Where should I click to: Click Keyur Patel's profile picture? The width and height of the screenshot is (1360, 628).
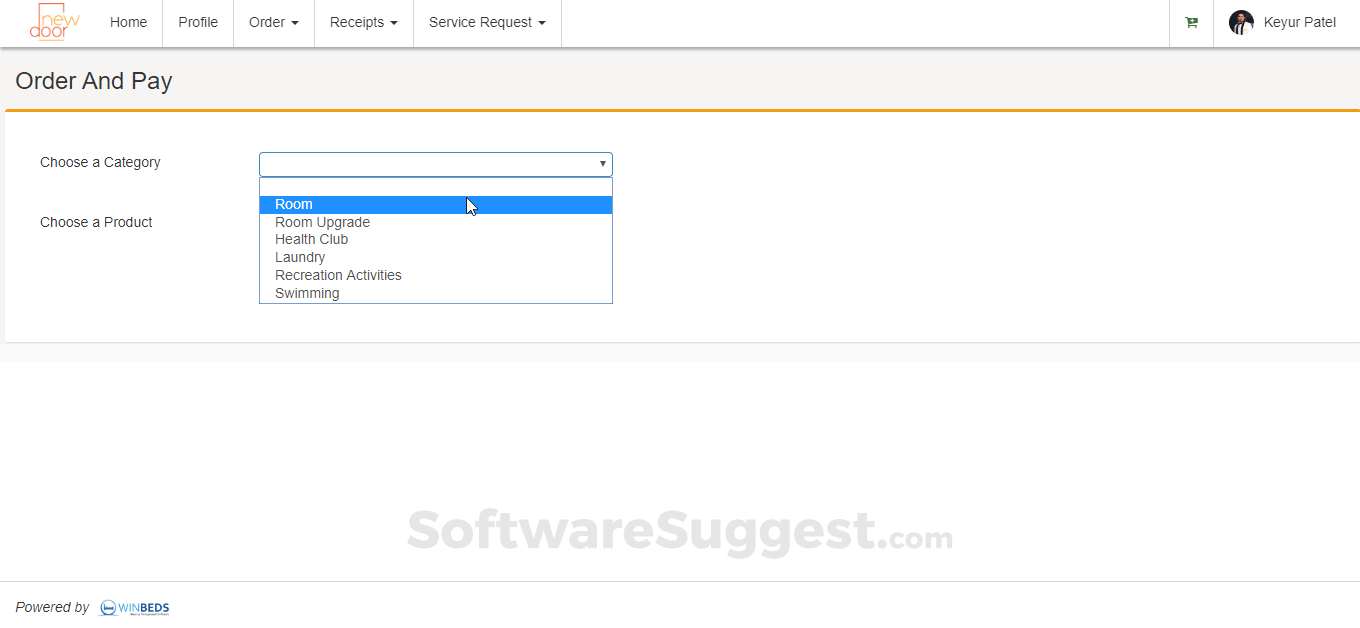(1241, 22)
